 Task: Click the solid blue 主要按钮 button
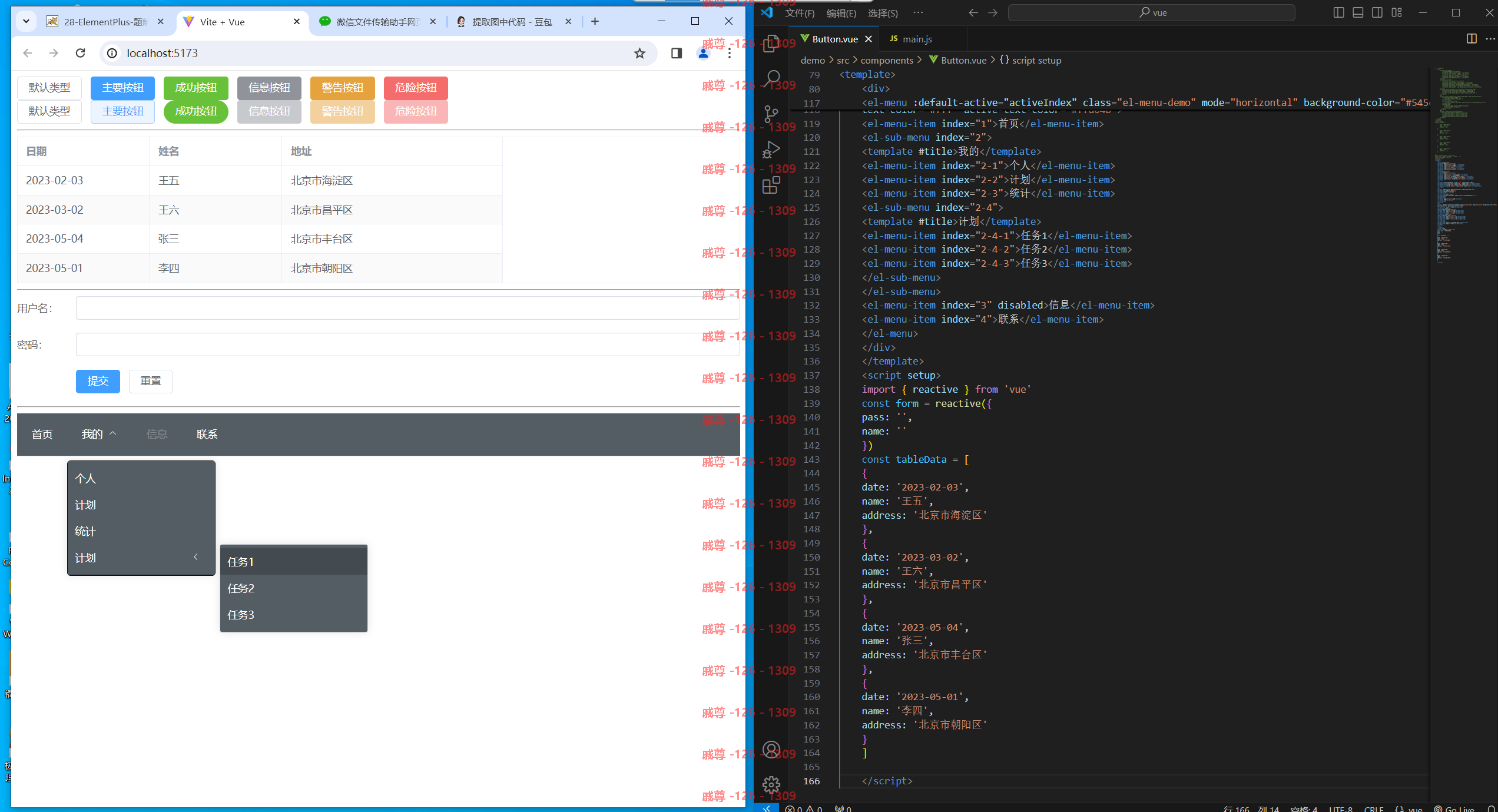[x=122, y=88]
